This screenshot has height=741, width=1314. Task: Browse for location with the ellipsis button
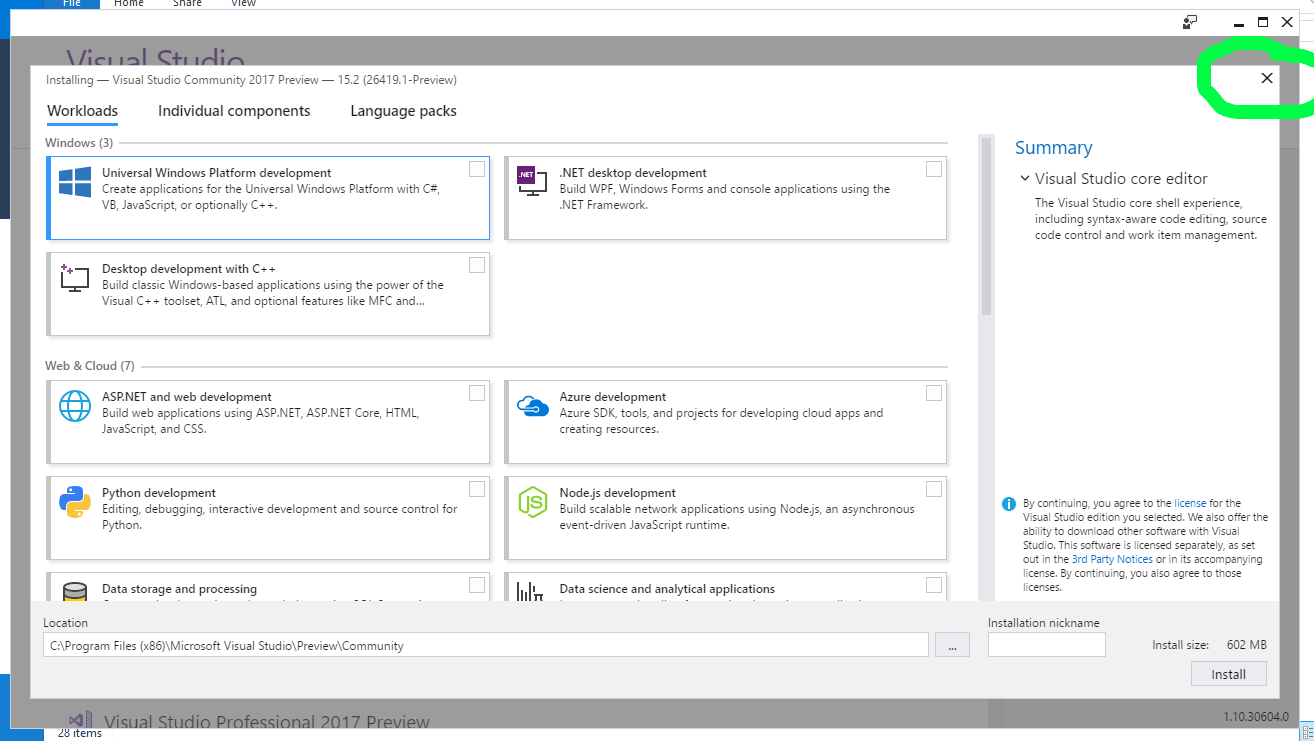[953, 645]
